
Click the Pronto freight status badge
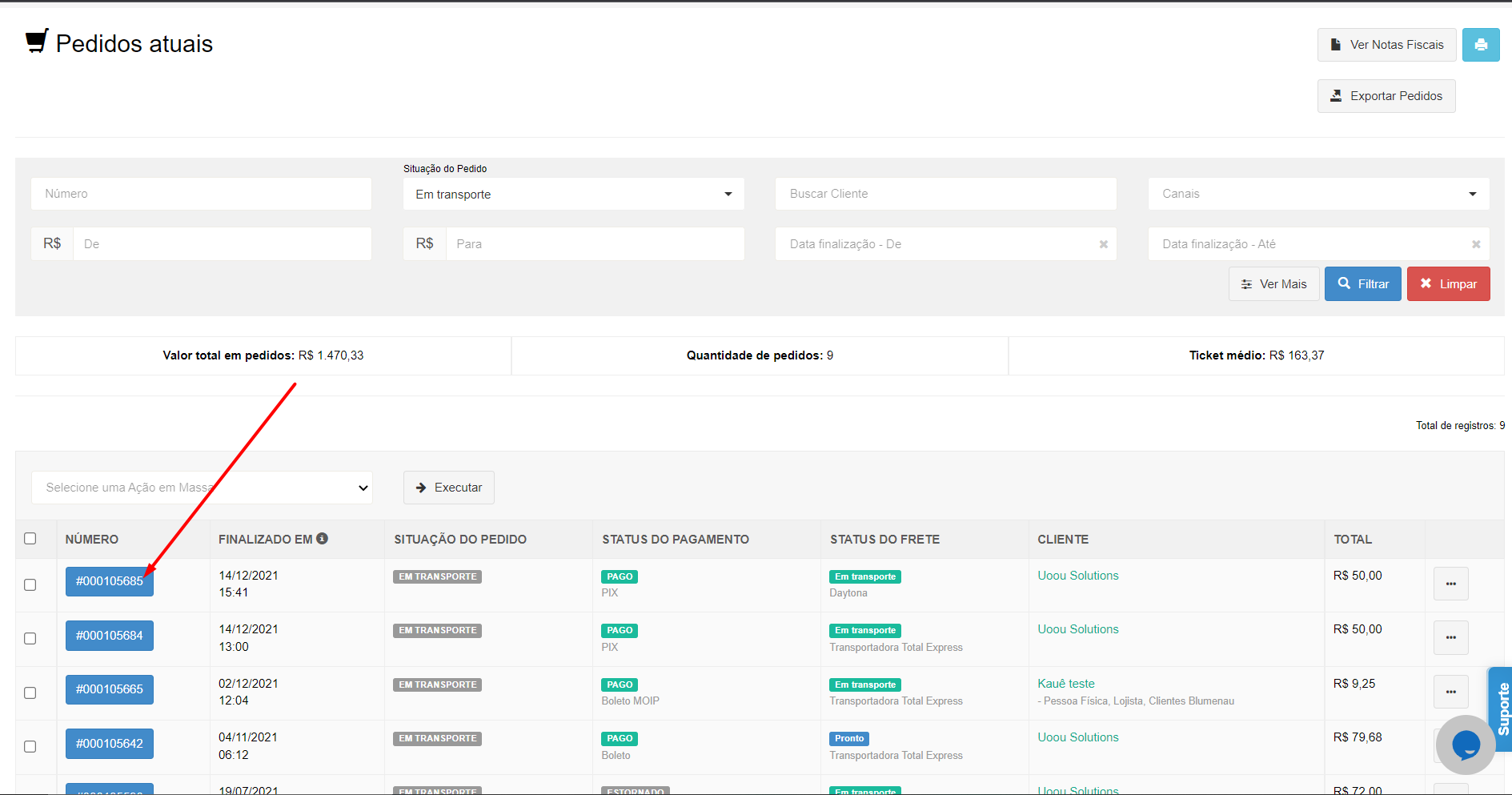[849, 738]
